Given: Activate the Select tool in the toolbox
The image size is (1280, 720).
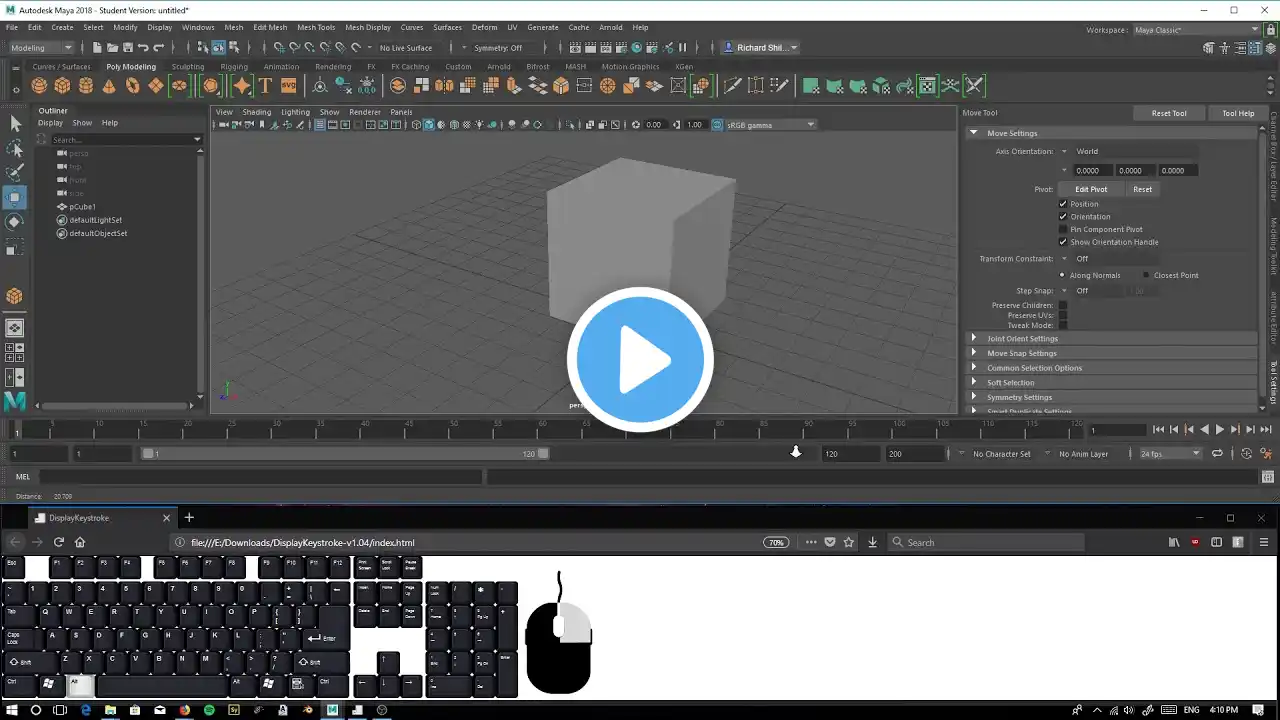Looking at the screenshot, I should 15,124.
